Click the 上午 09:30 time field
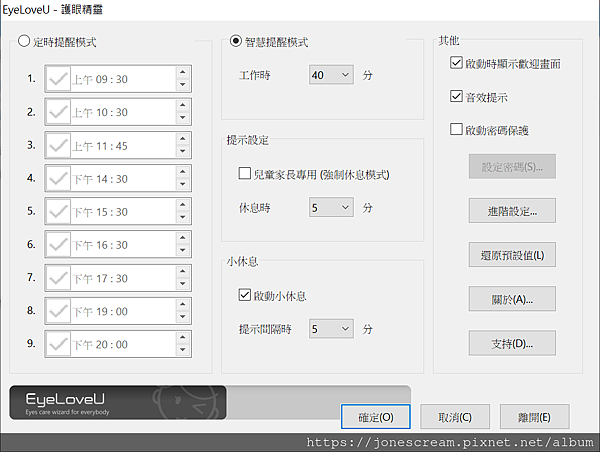The height and width of the screenshot is (452, 600). pos(118,79)
